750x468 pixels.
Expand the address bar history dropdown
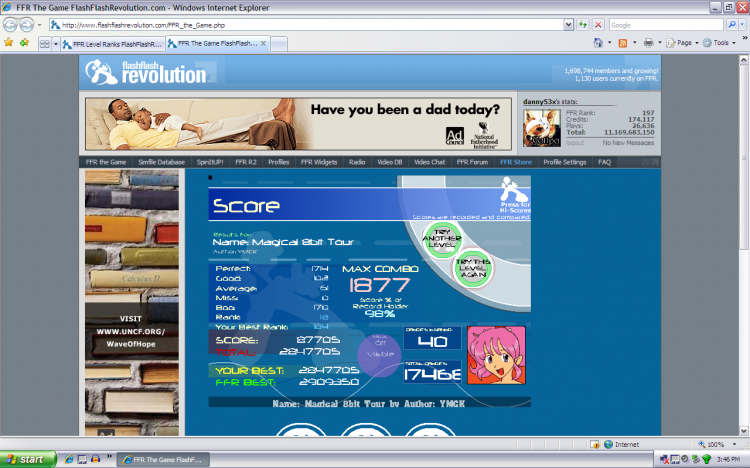coord(568,25)
